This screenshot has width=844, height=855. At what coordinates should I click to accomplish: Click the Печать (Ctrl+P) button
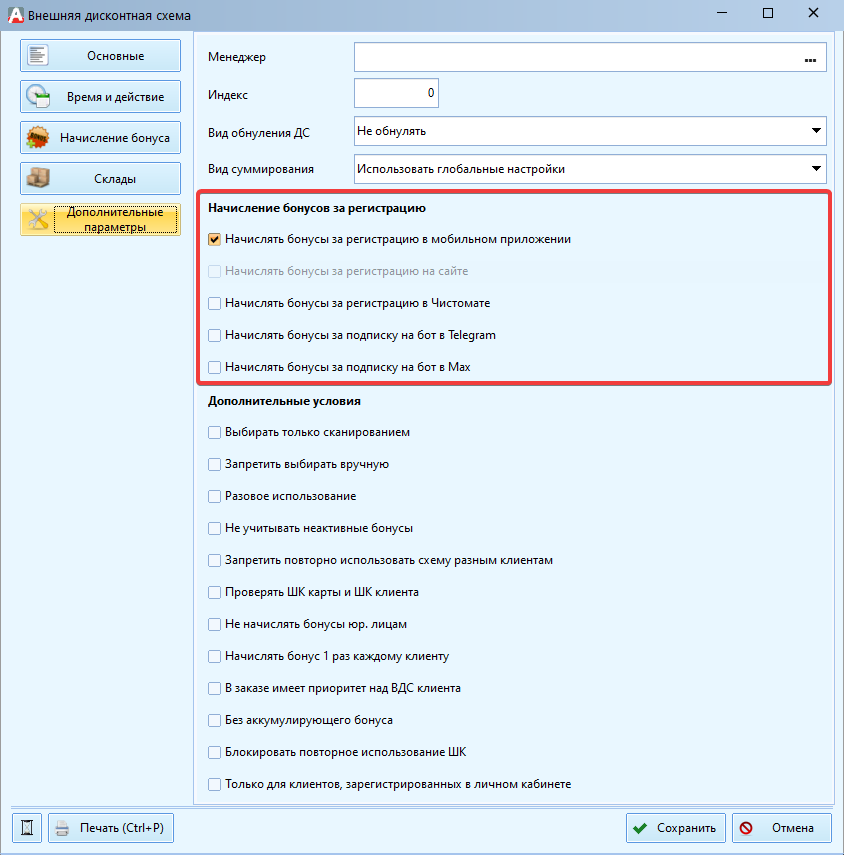click(x=111, y=828)
